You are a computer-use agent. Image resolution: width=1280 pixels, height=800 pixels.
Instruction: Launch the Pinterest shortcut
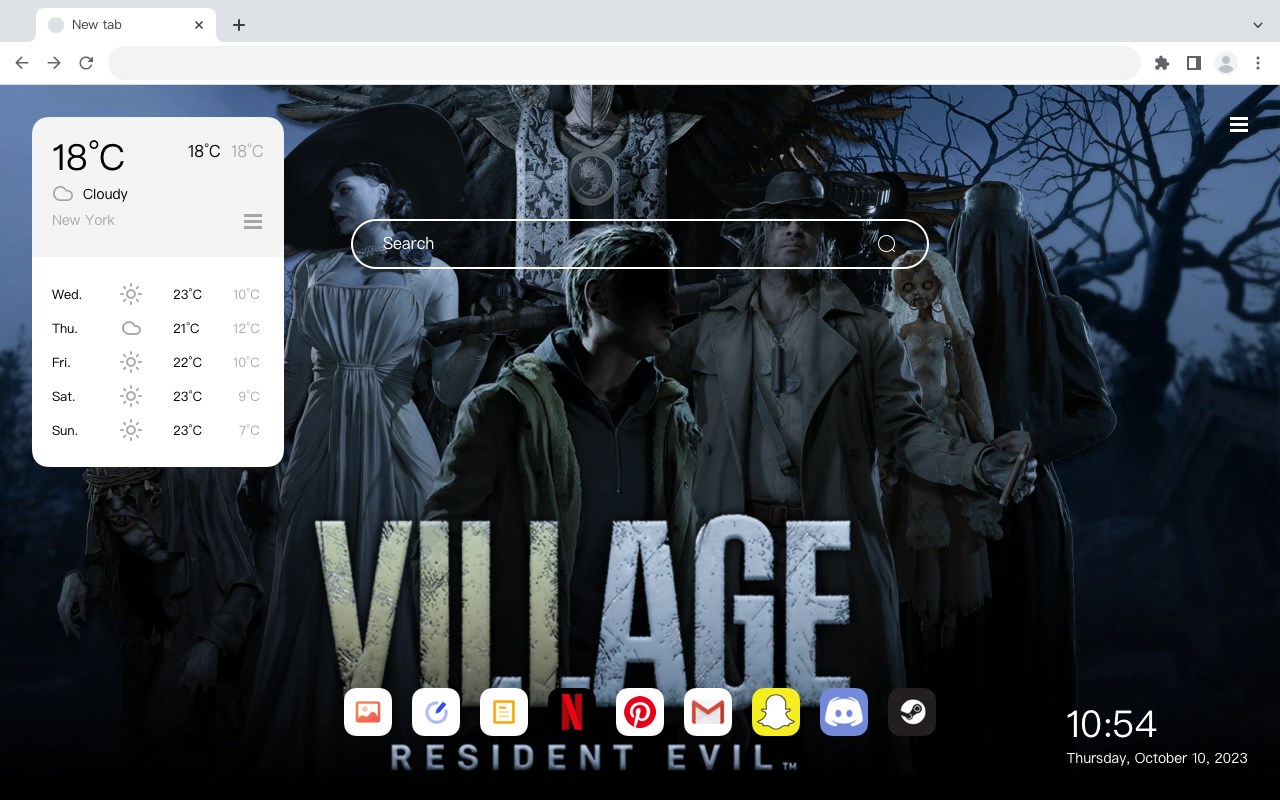pyautogui.click(x=640, y=712)
